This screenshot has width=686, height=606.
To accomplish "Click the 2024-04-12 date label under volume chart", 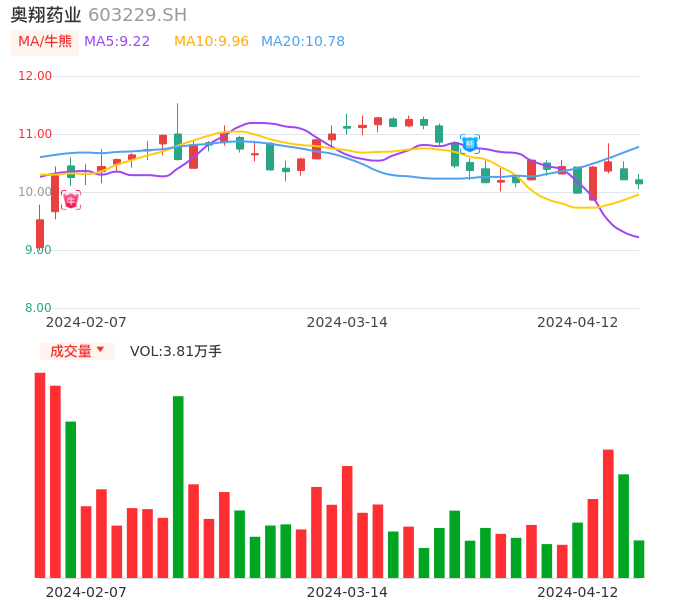I will click(x=577, y=592).
